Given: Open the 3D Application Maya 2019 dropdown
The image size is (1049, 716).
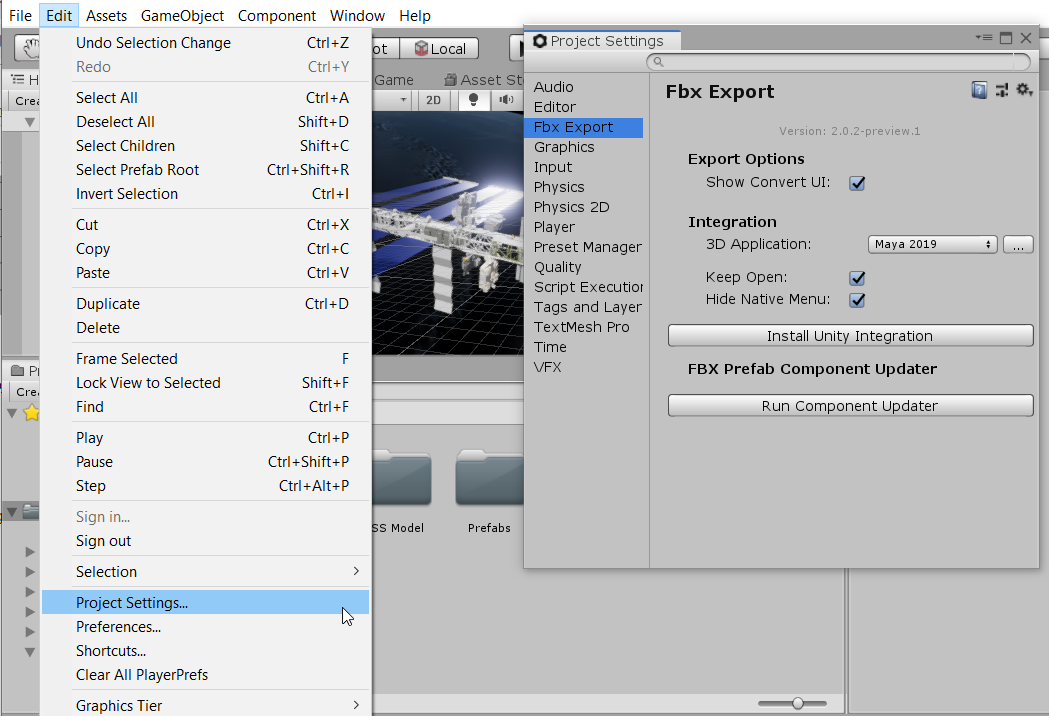Looking at the screenshot, I should tap(933, 245).
